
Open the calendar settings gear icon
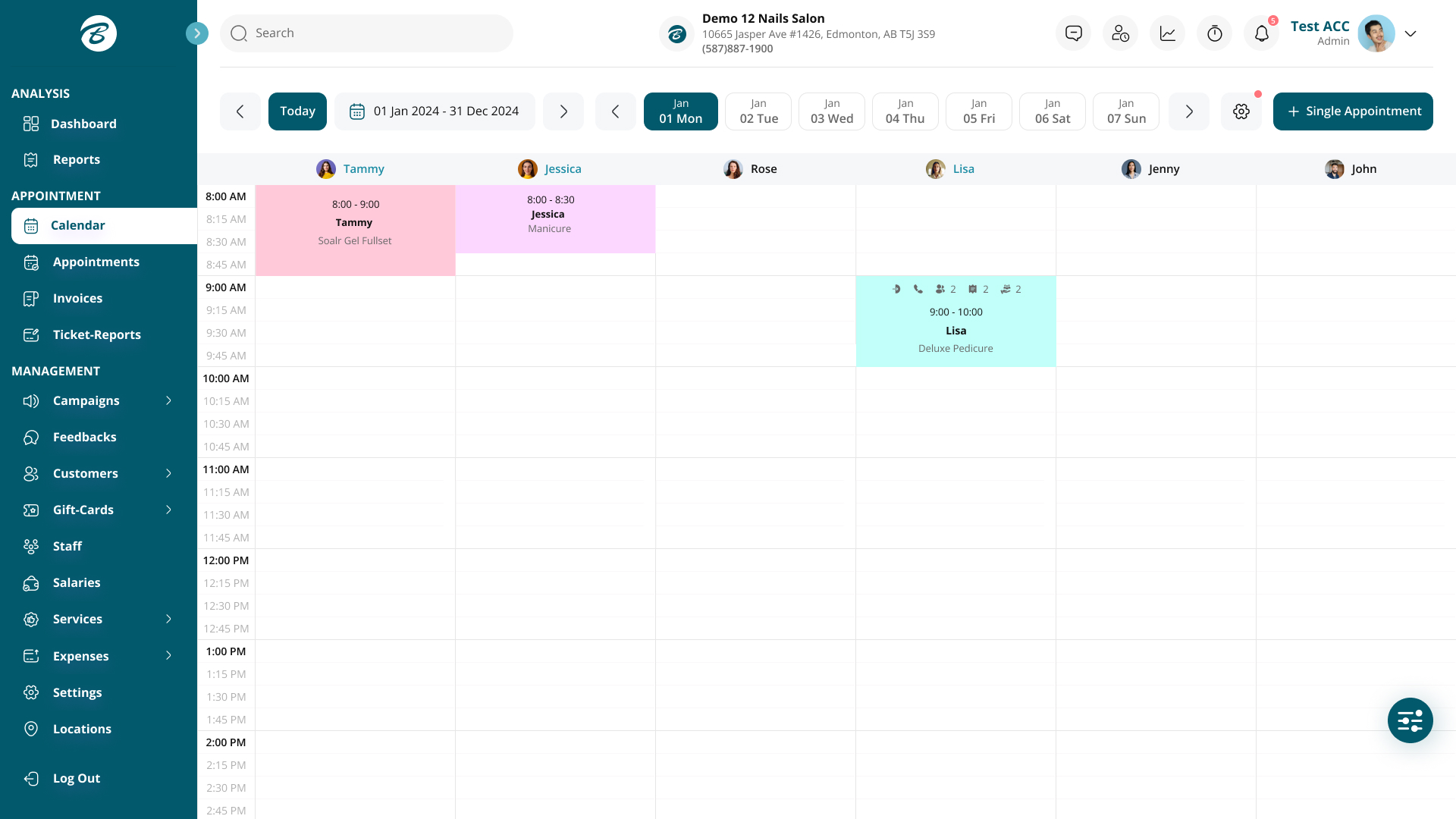(1241, 111)
